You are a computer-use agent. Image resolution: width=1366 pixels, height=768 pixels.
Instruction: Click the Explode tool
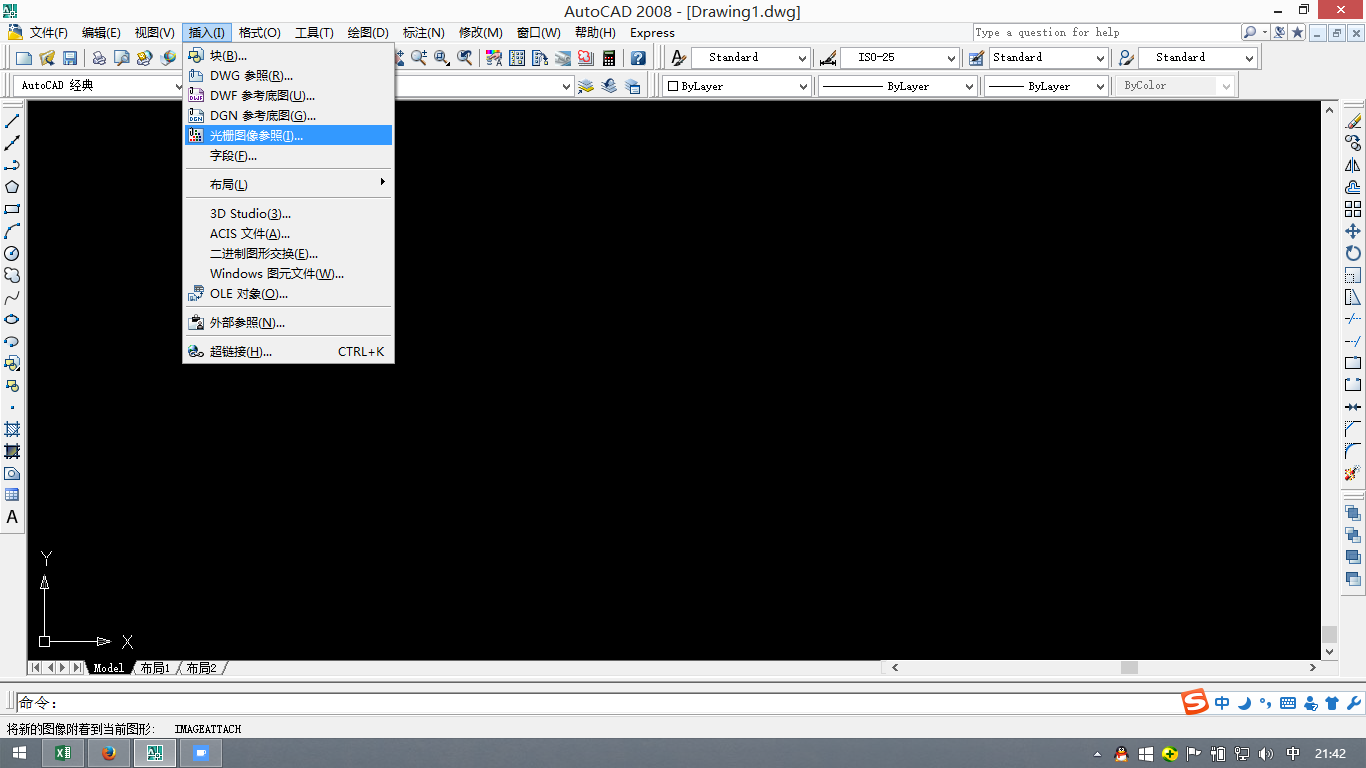1353,473
